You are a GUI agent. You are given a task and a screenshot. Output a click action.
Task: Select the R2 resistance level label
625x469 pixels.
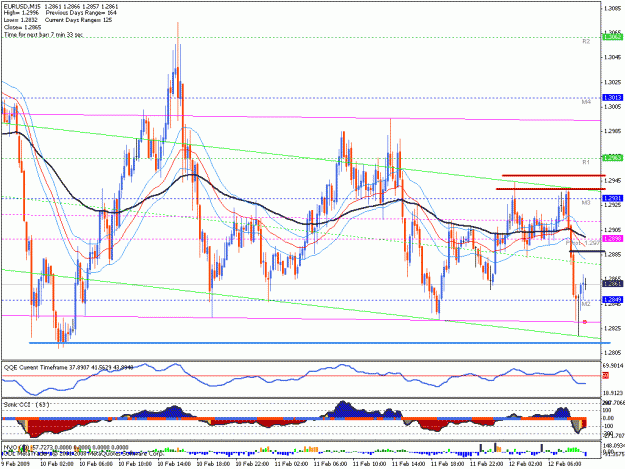[x=586, y=41]
